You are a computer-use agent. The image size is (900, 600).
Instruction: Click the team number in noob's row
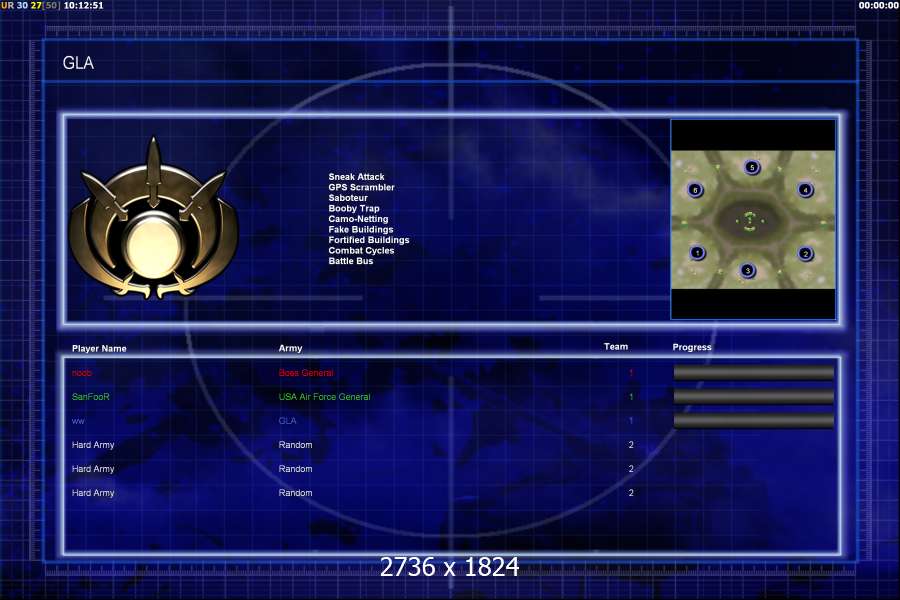pyautogui.click(x=631, y=373)
